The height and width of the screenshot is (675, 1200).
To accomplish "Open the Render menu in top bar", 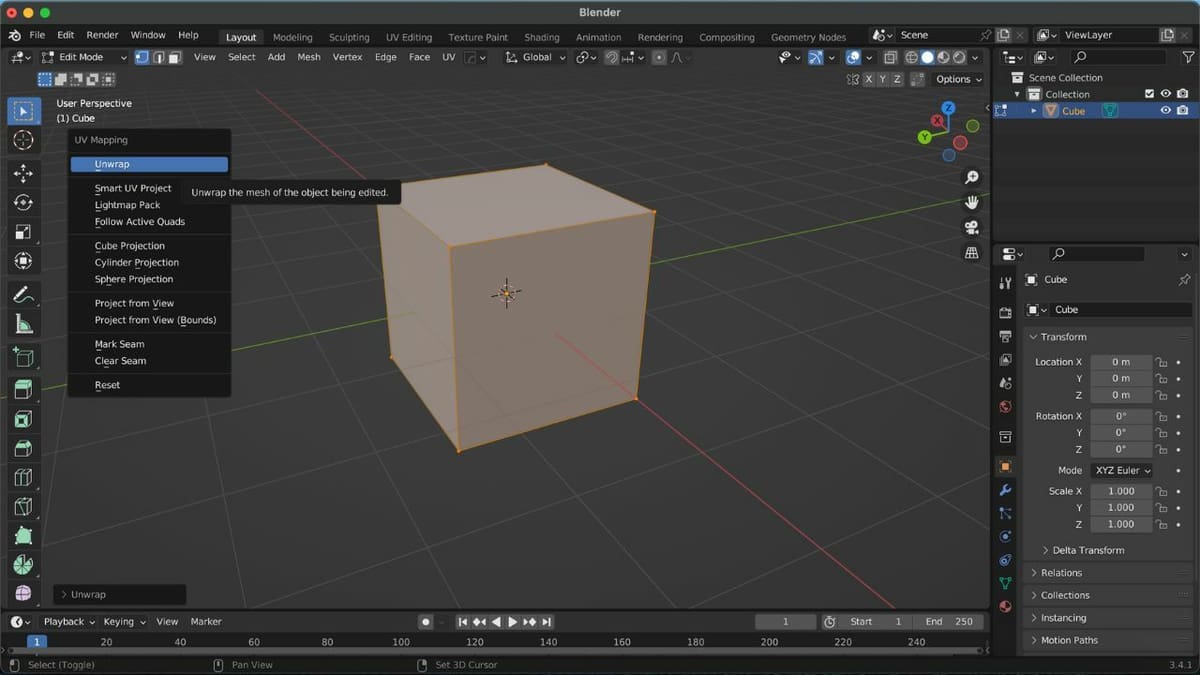I will 102,35.
